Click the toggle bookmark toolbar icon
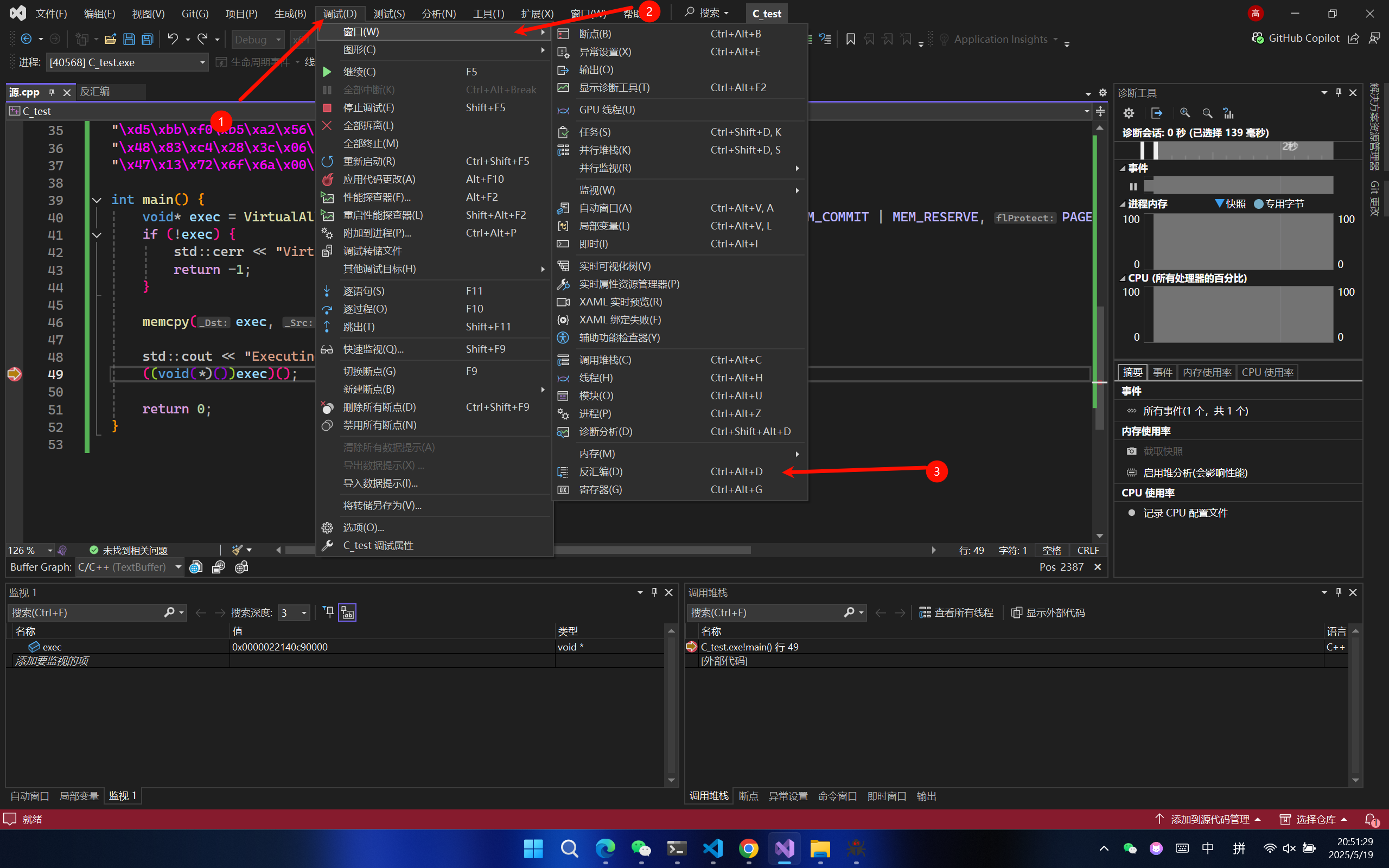Viewport: 1389px width, 868px height. point(851,39)
